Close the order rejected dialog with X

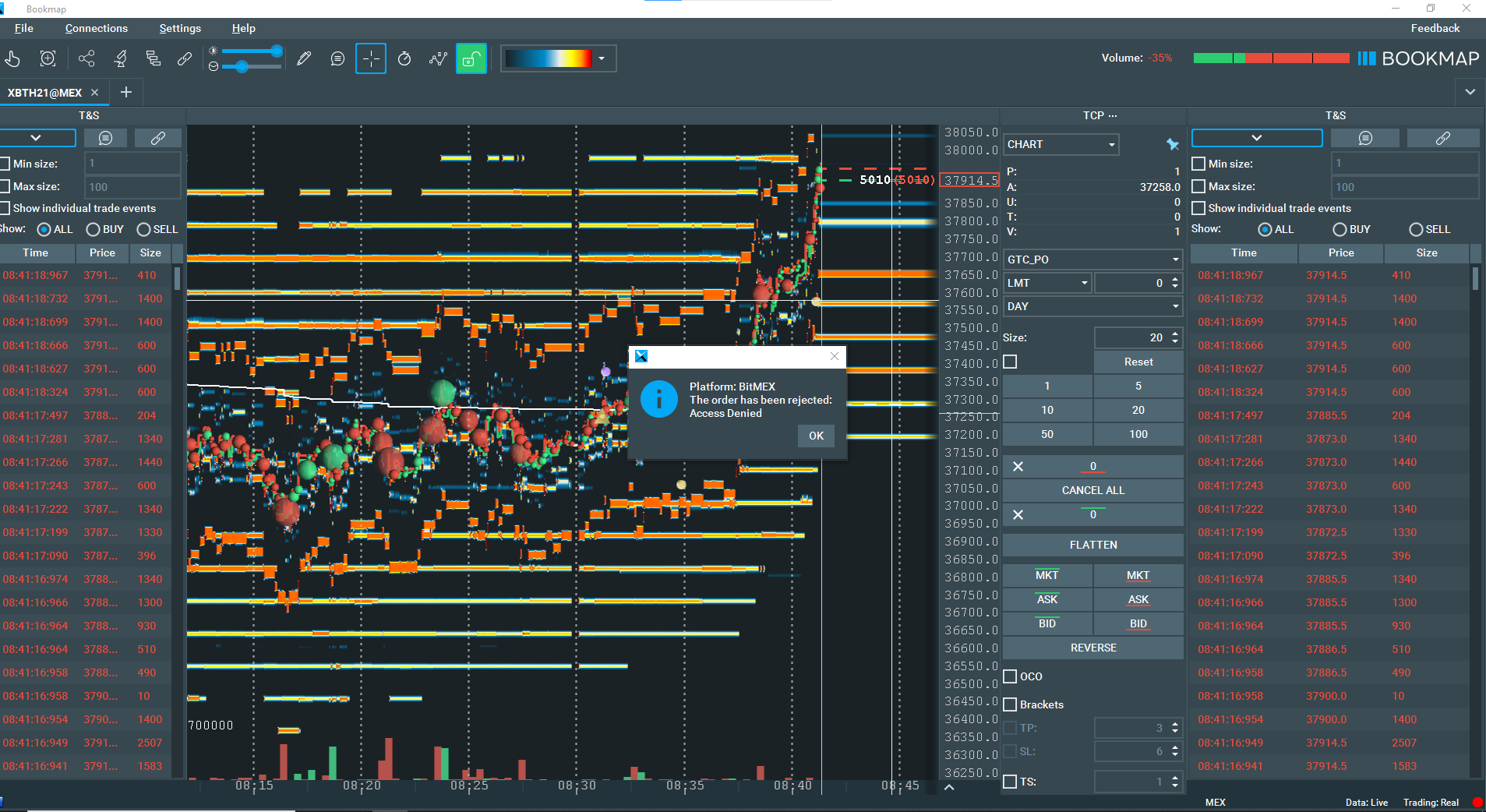835,356
